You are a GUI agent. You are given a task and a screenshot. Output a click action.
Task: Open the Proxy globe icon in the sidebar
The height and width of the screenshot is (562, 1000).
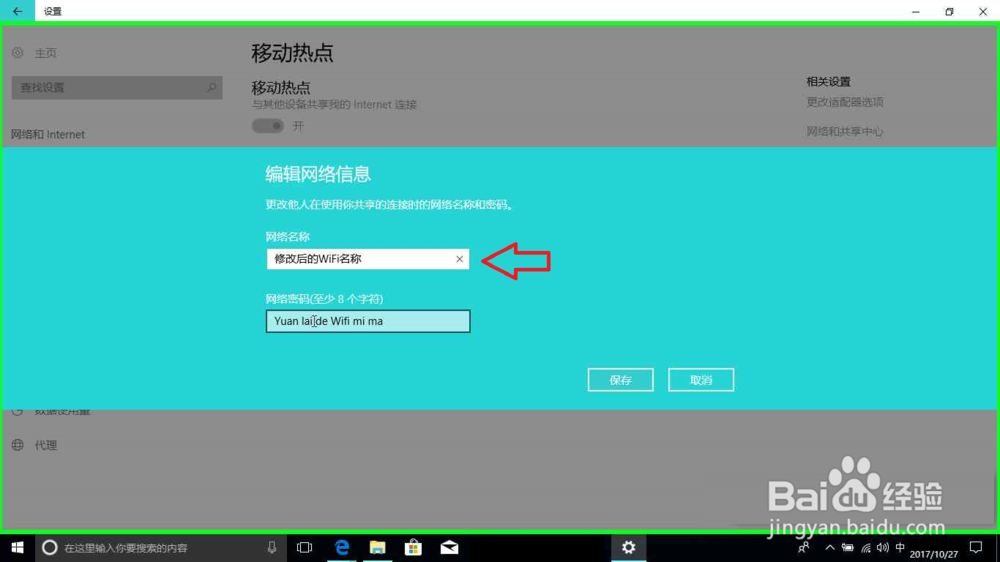click(x=18, y=445)
